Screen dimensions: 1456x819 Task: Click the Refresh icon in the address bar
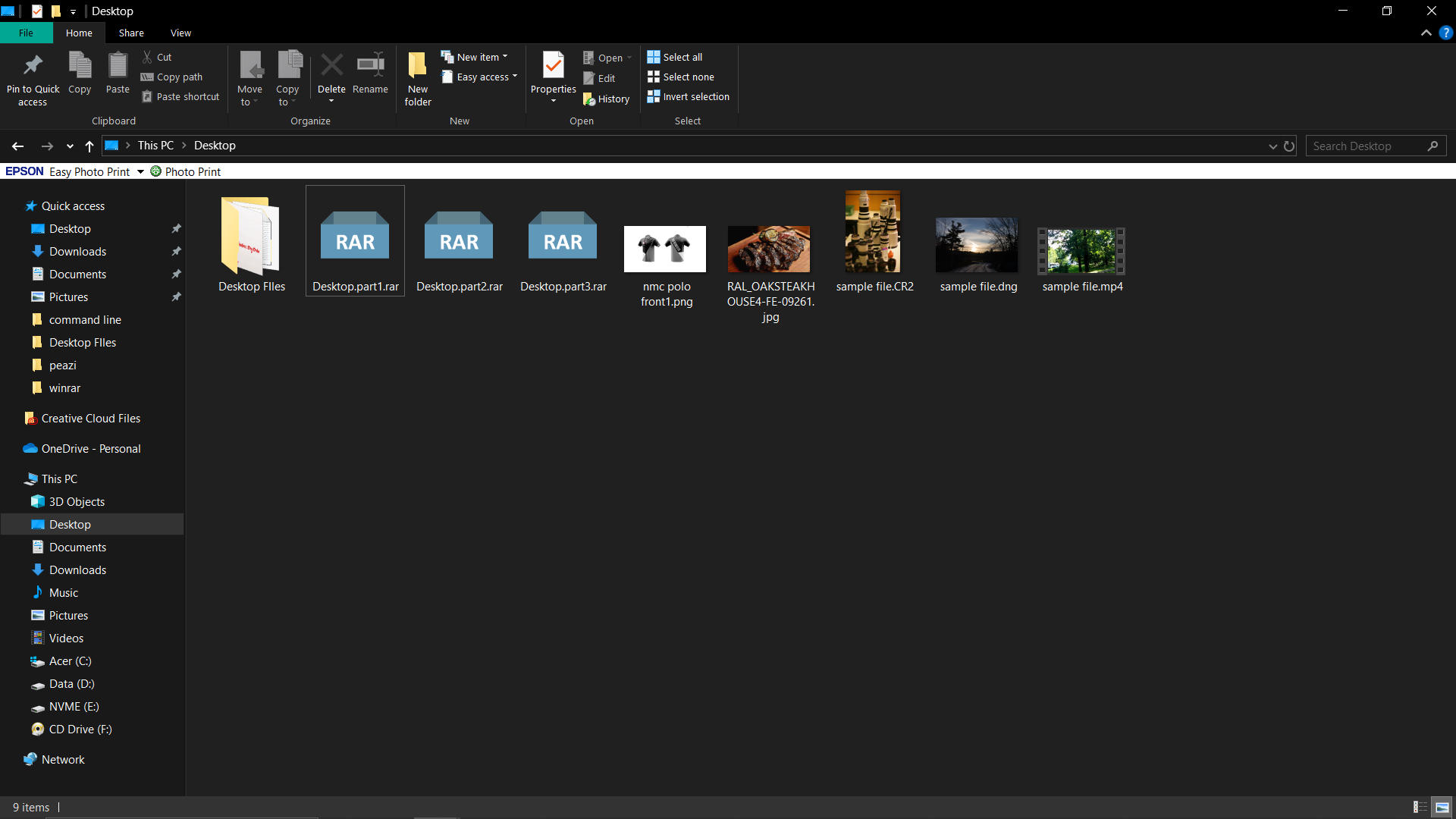(1289, 146)
